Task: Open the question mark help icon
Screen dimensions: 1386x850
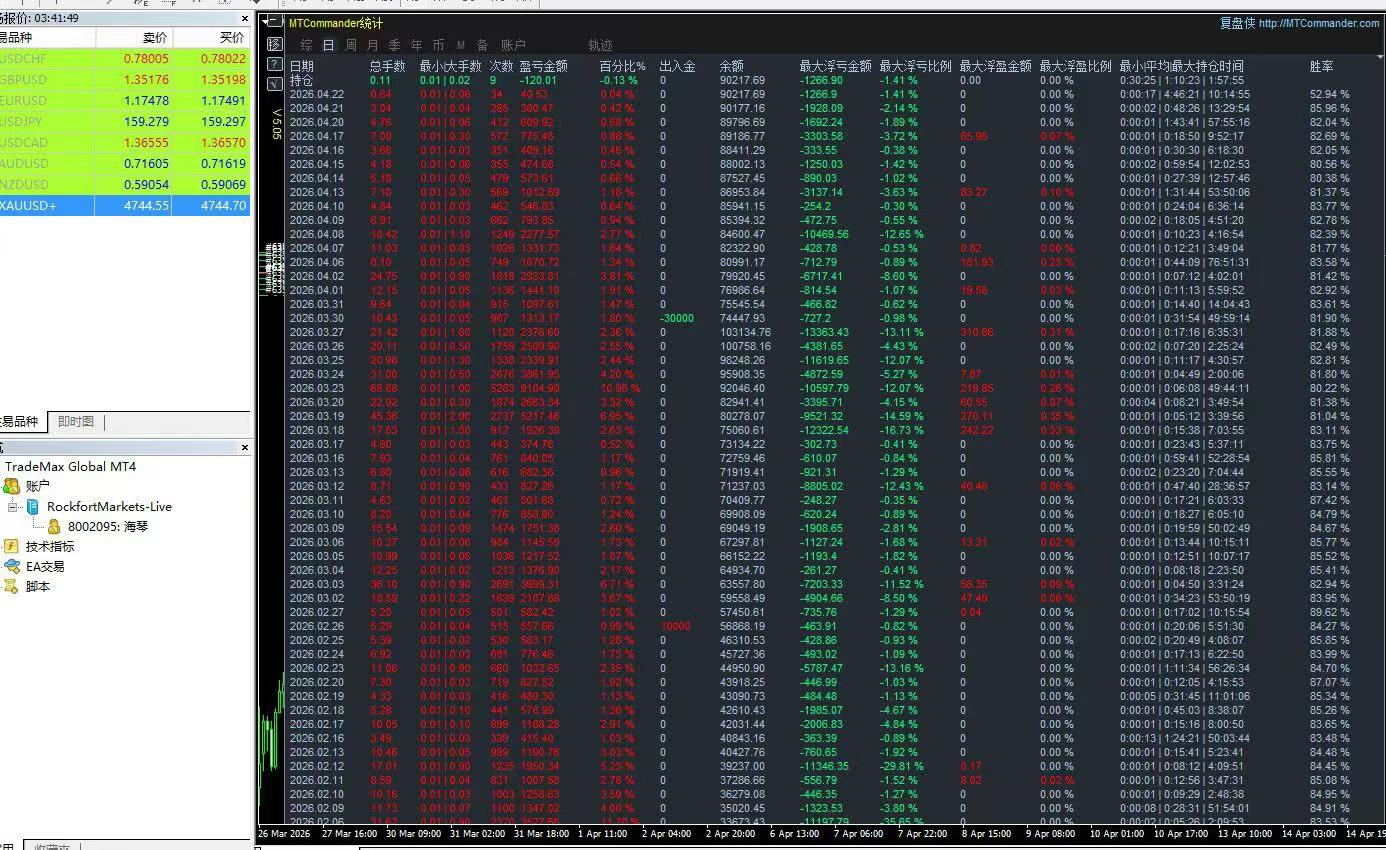Action: click(275, 65)
